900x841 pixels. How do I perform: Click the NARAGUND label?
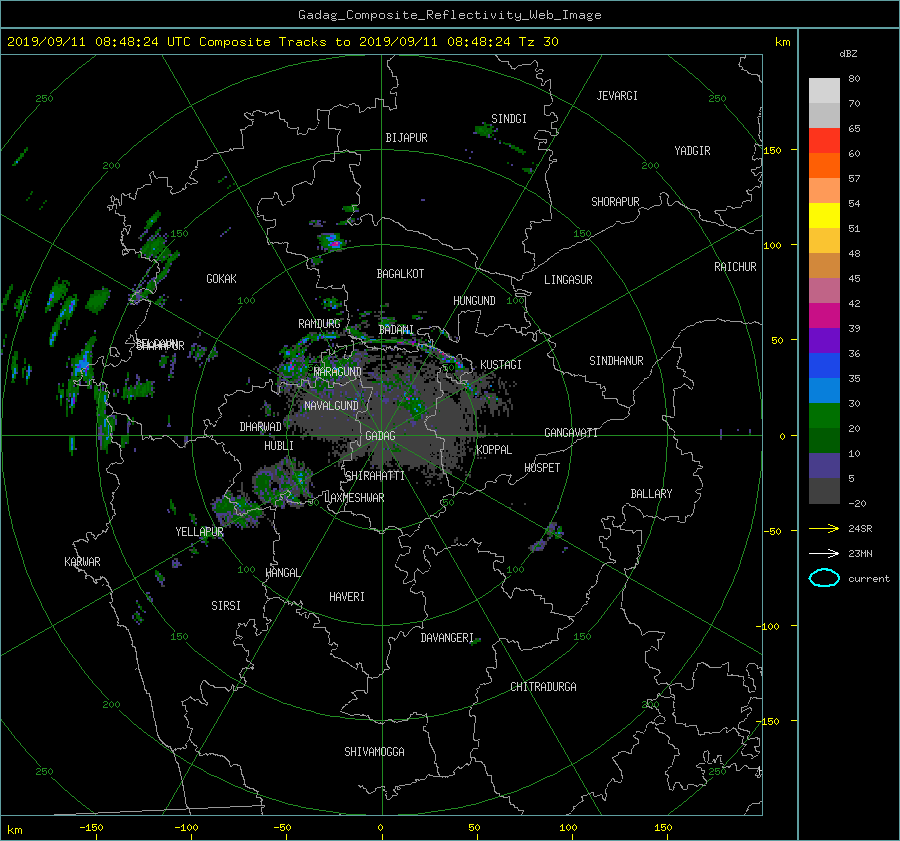[338, 372]
